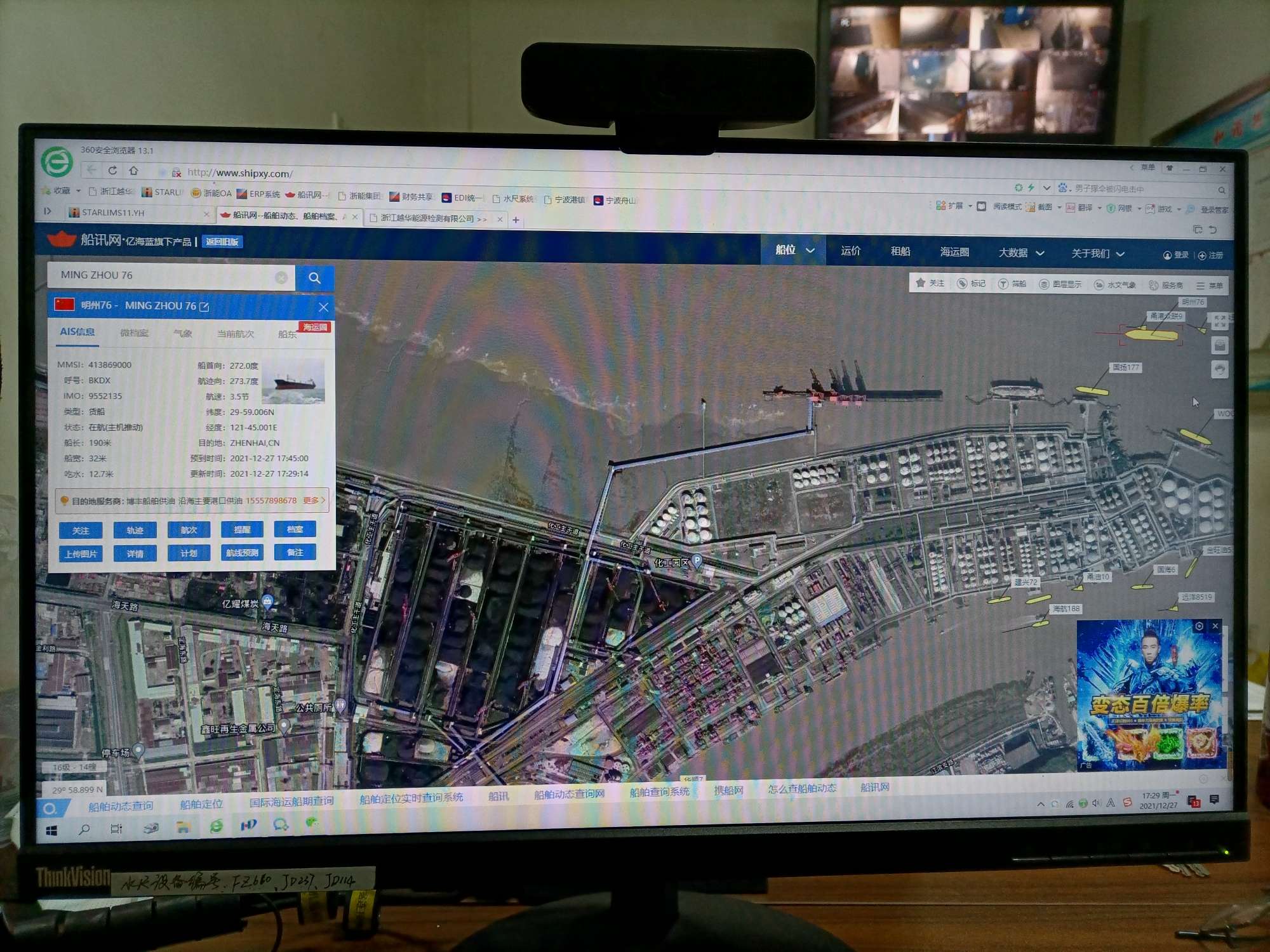
Task: Click the browser reload icon
Action: [112, 170]
